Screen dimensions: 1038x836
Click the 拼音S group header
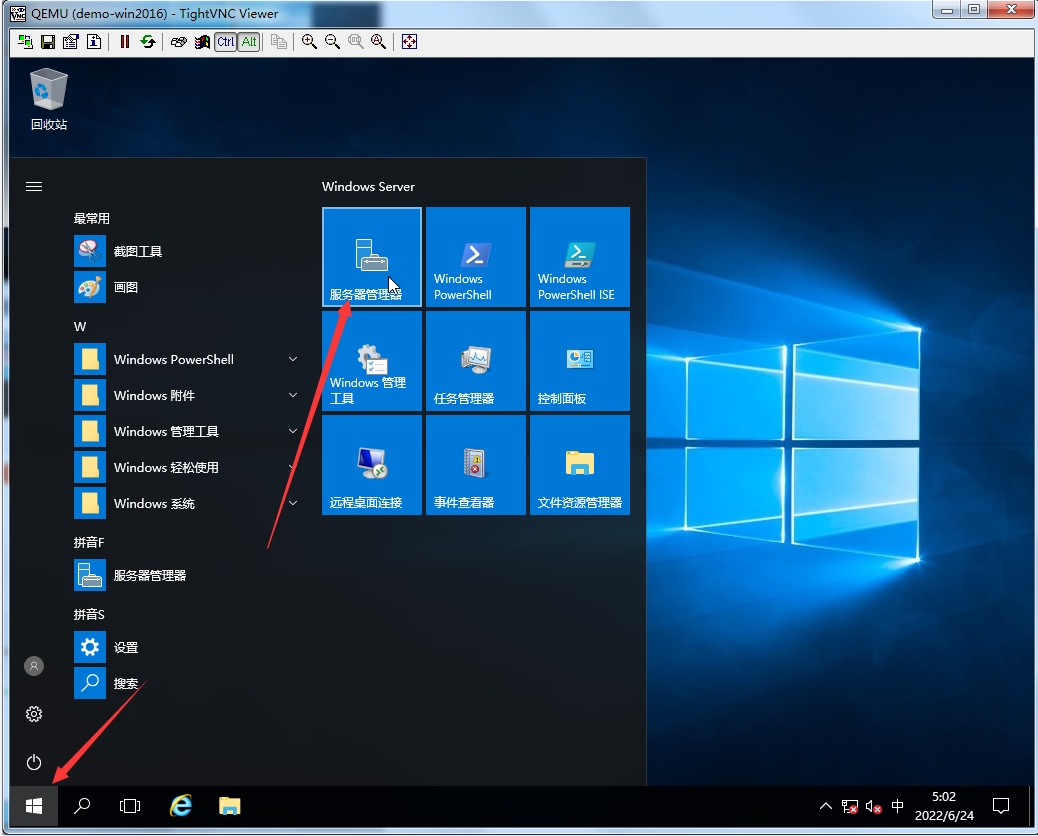(89, 614)
